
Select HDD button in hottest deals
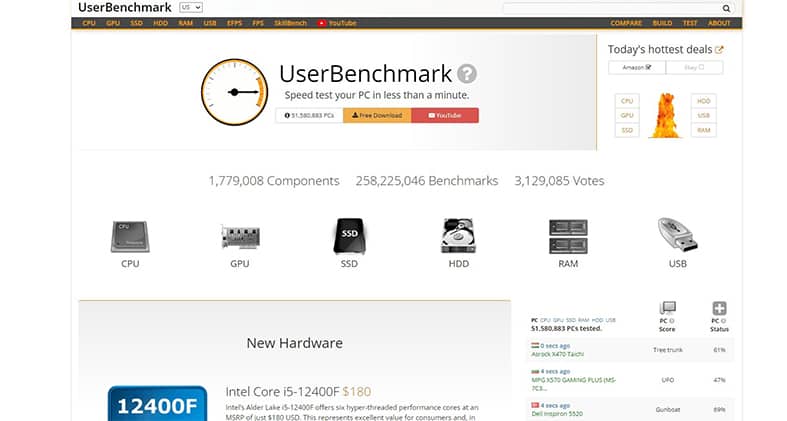click(x=704, y=101)
